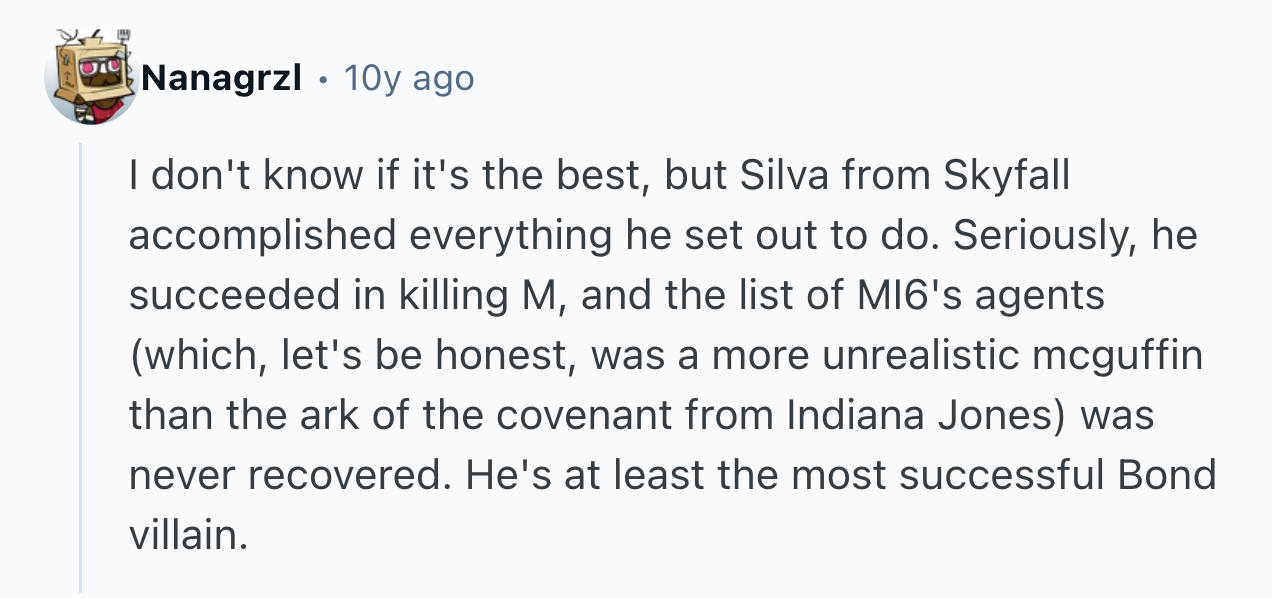
Task: Click the dot separator beside the username
Action: click(x=321, y=78)
